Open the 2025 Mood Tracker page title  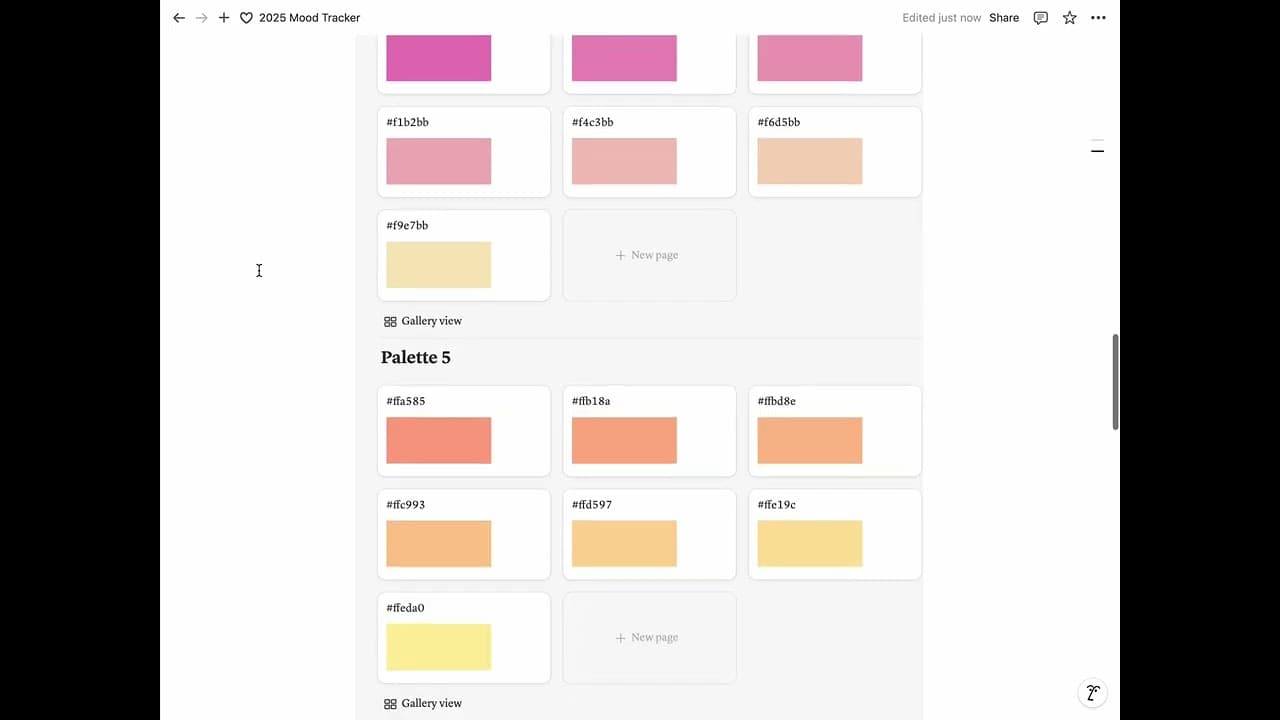[x=309, y=18]
